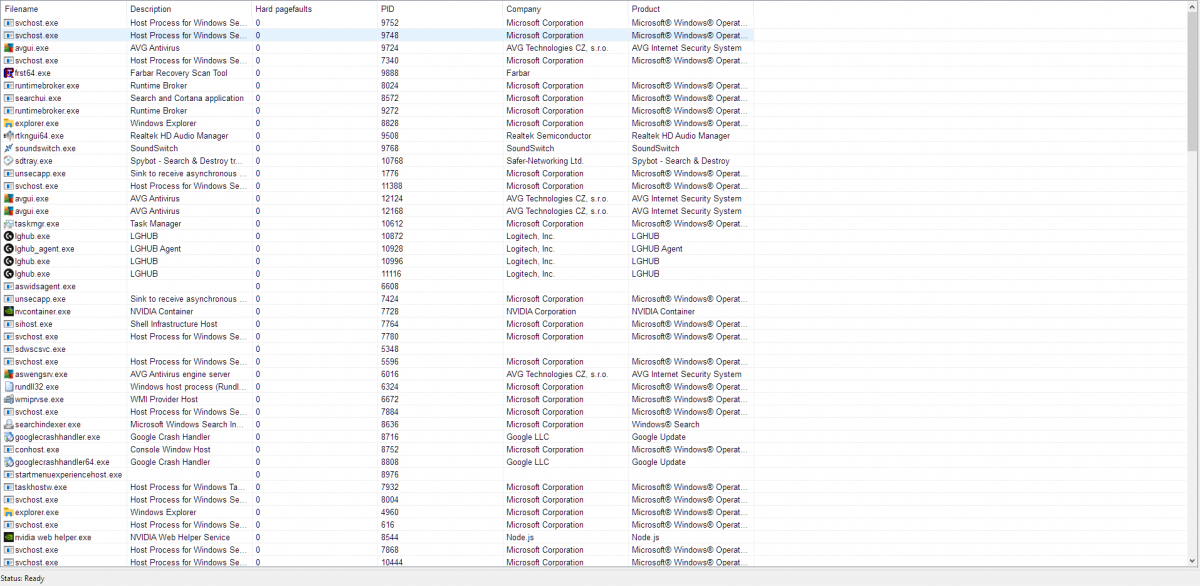The height and width of the screenshot is (586, 1200).
Task: Click the PID value 616
Action: click(x=388, y=525)
